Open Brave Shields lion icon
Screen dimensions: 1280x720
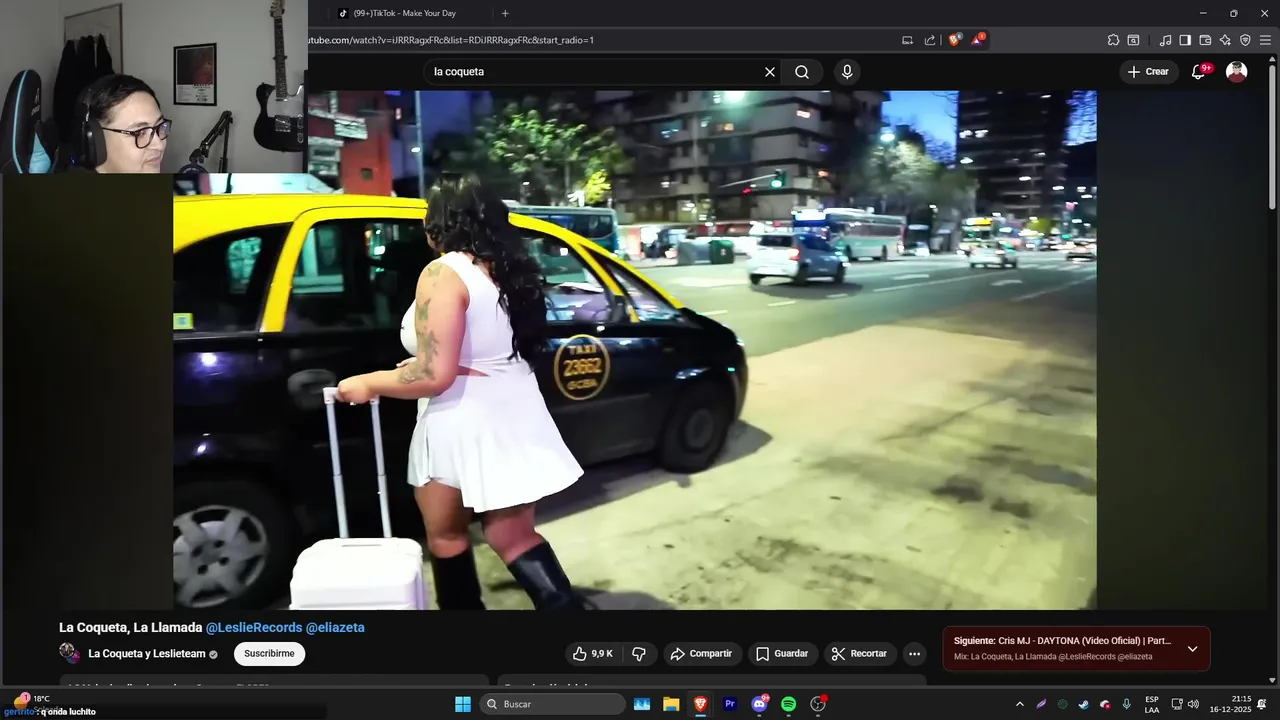point(954,40)
